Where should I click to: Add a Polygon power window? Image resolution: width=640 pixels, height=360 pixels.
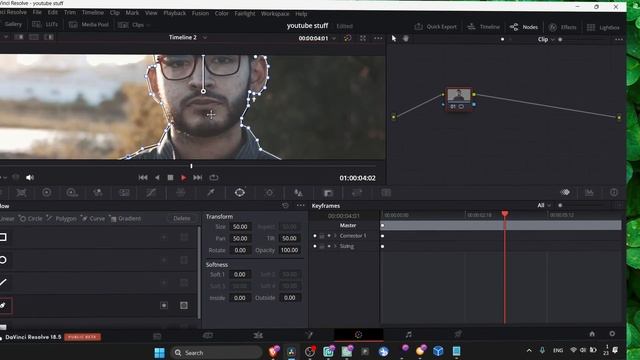click(61, 219)
